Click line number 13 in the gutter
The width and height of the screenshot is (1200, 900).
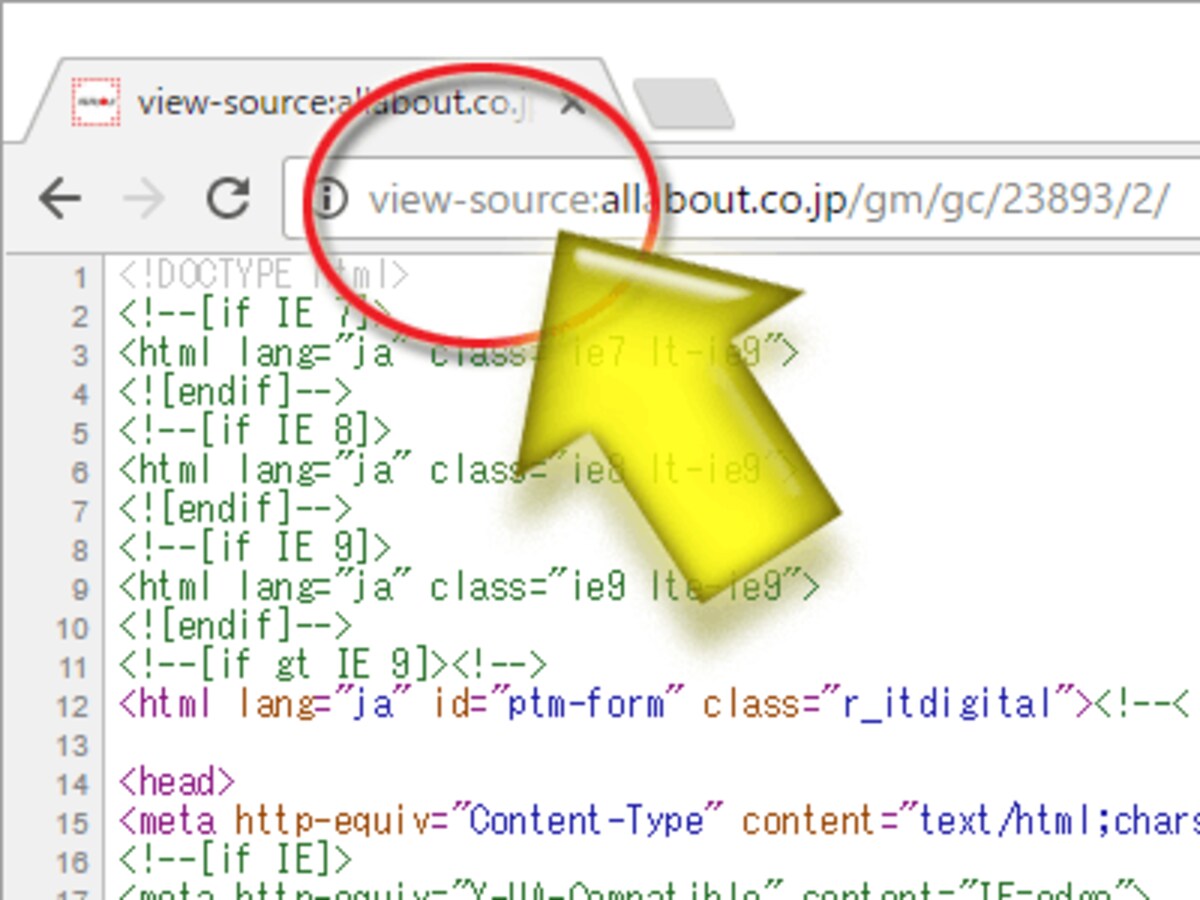[71, 745]
